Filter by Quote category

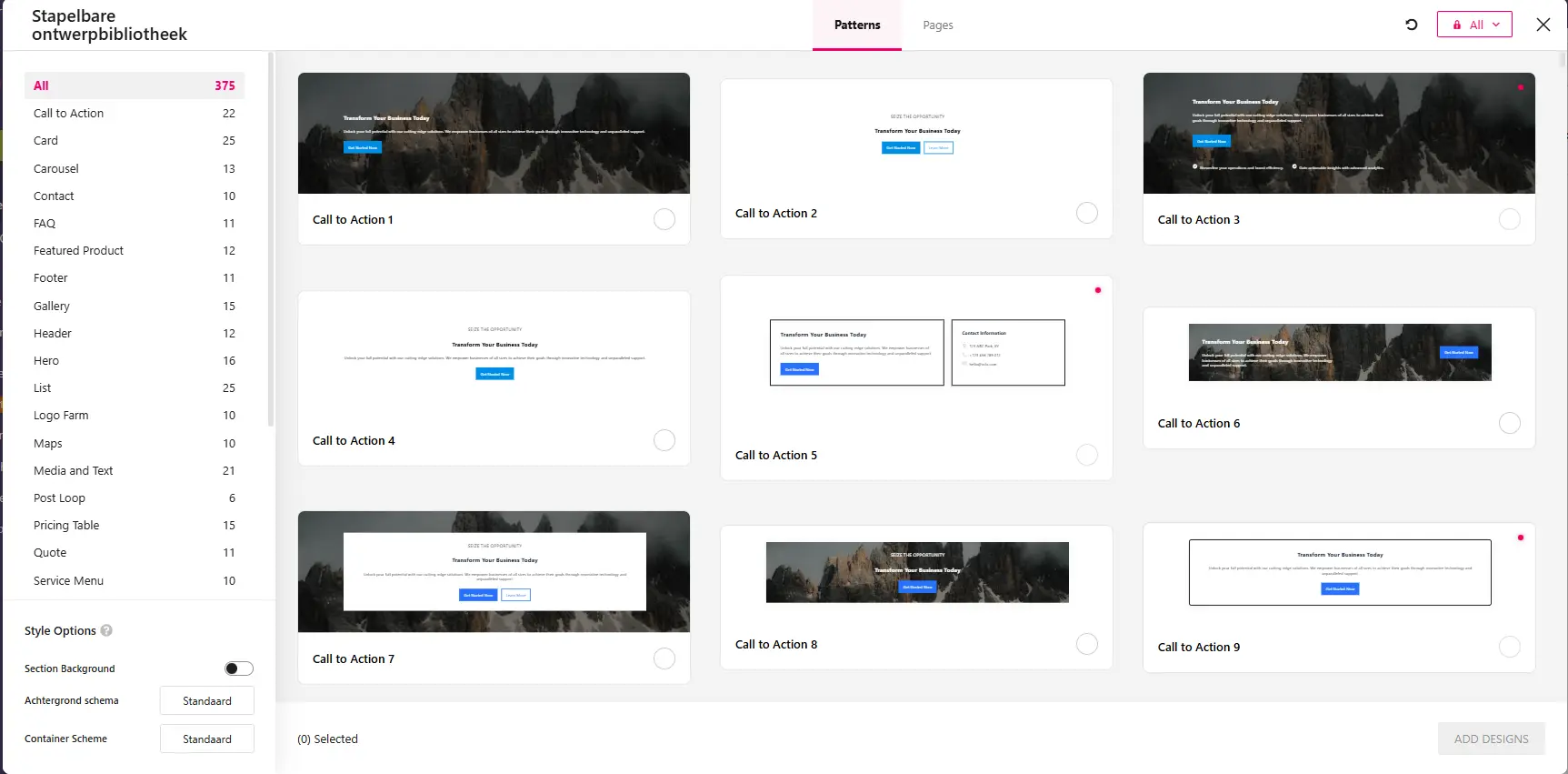135,552
